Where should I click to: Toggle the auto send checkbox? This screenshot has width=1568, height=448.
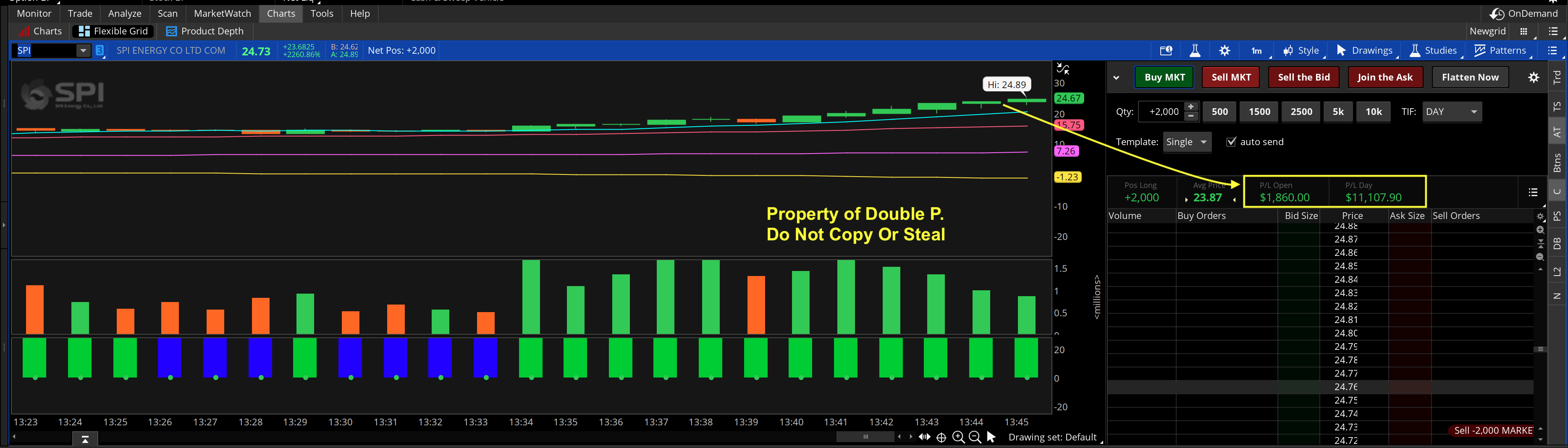(x=1231, y=142)
